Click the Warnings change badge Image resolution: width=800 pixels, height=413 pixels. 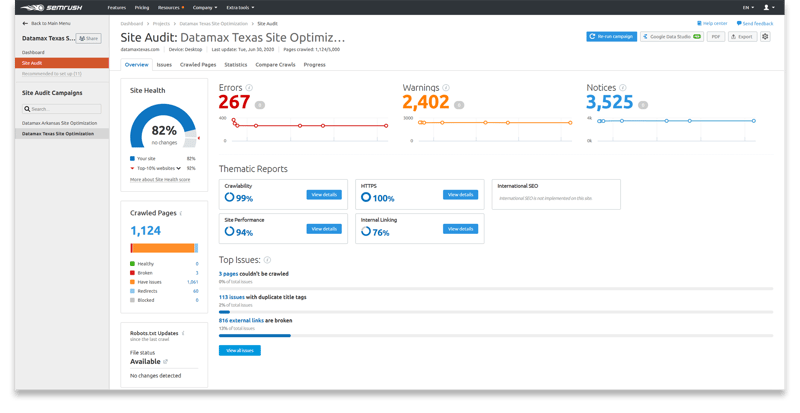pyautogui.click(x=459, y=105)
